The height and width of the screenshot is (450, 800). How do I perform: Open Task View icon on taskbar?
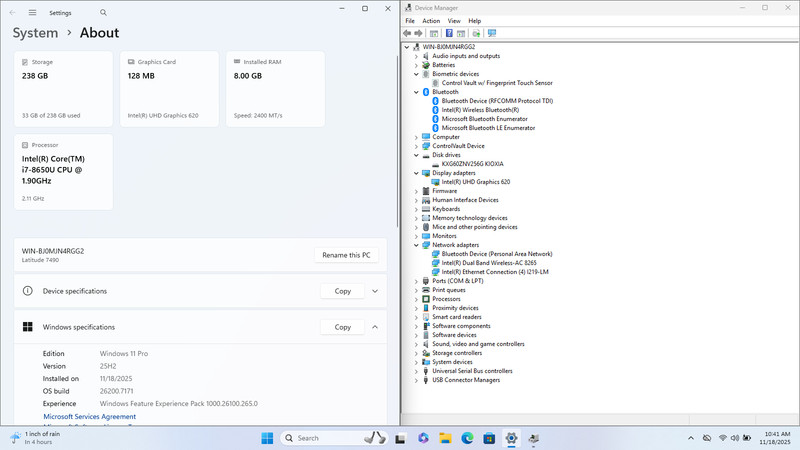click(x=401, y=438)
